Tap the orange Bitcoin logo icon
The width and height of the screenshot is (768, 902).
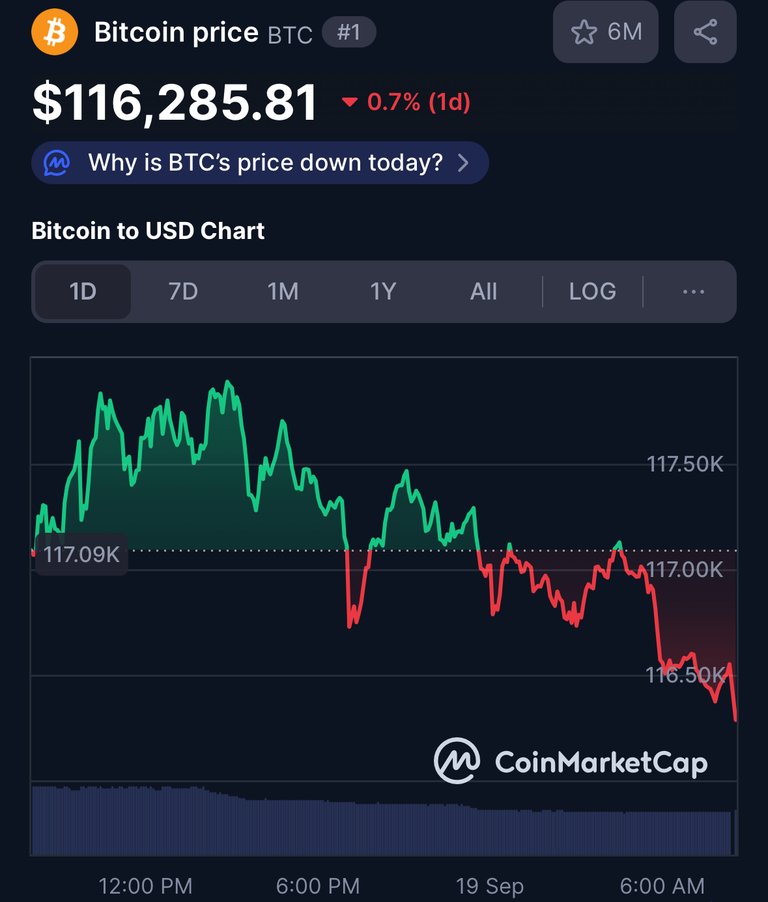tap(54, 31)
